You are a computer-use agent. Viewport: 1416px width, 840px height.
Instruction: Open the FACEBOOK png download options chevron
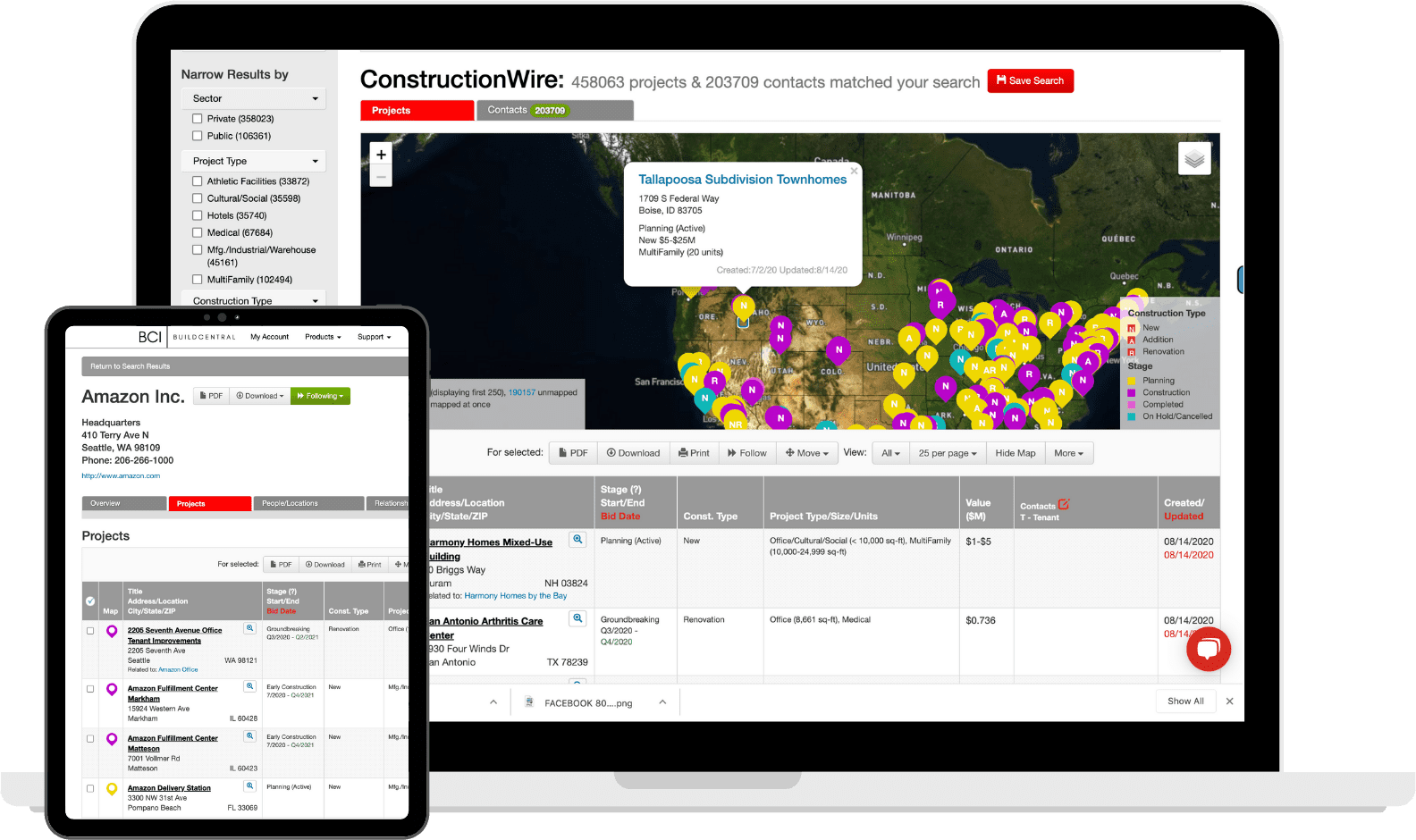[x=662, y=702]
